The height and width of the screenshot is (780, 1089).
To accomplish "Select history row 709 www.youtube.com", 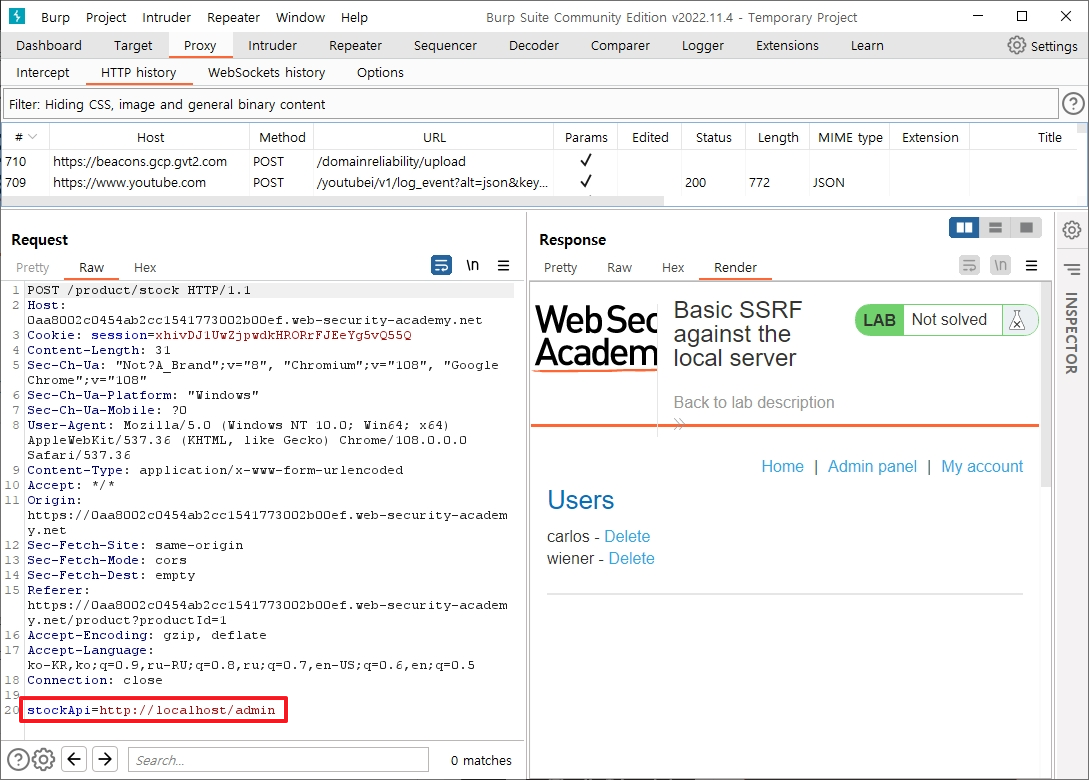I will click(x=540, y=183).
